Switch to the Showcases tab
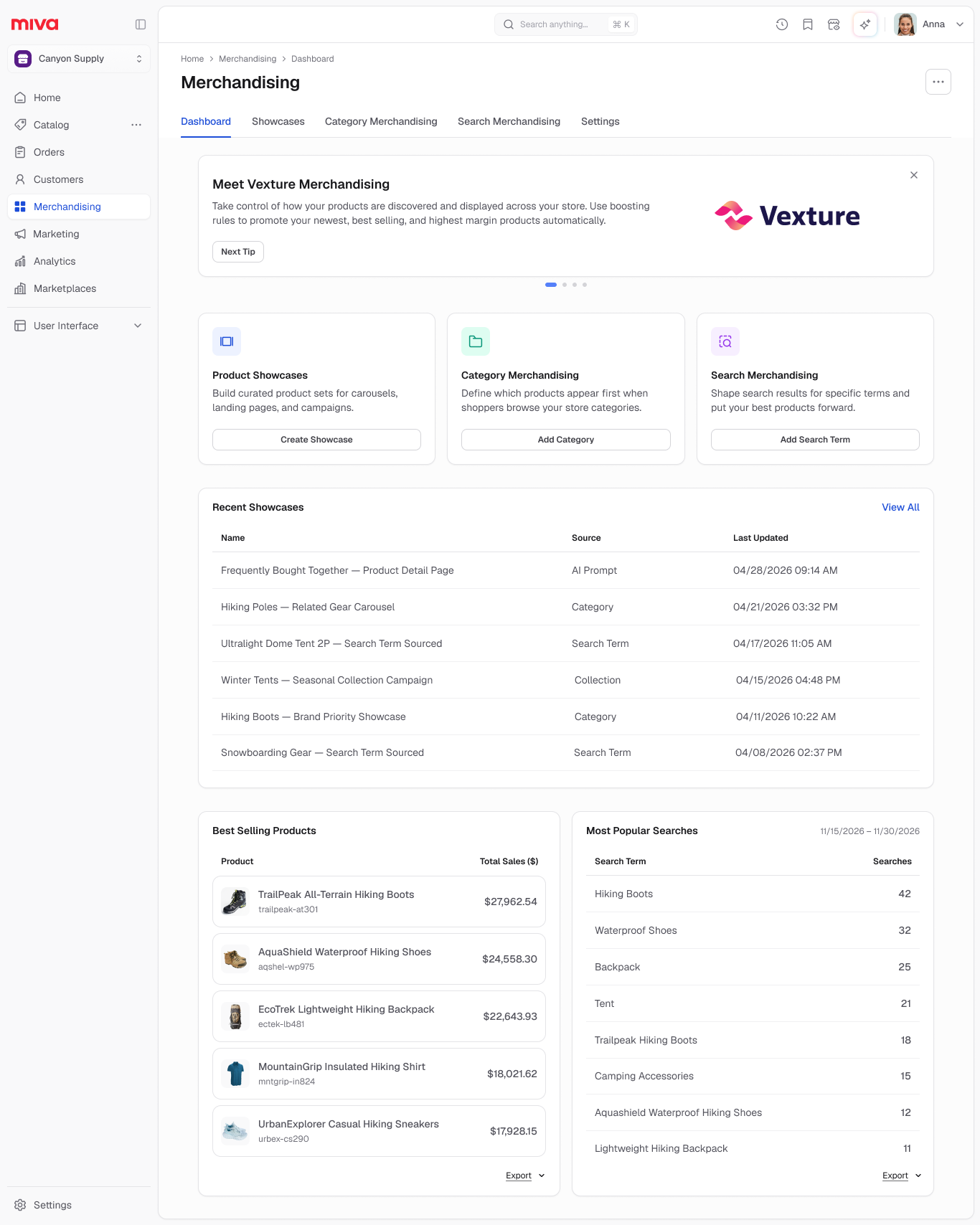980x1225 pixels. click(x=278, y=122)
